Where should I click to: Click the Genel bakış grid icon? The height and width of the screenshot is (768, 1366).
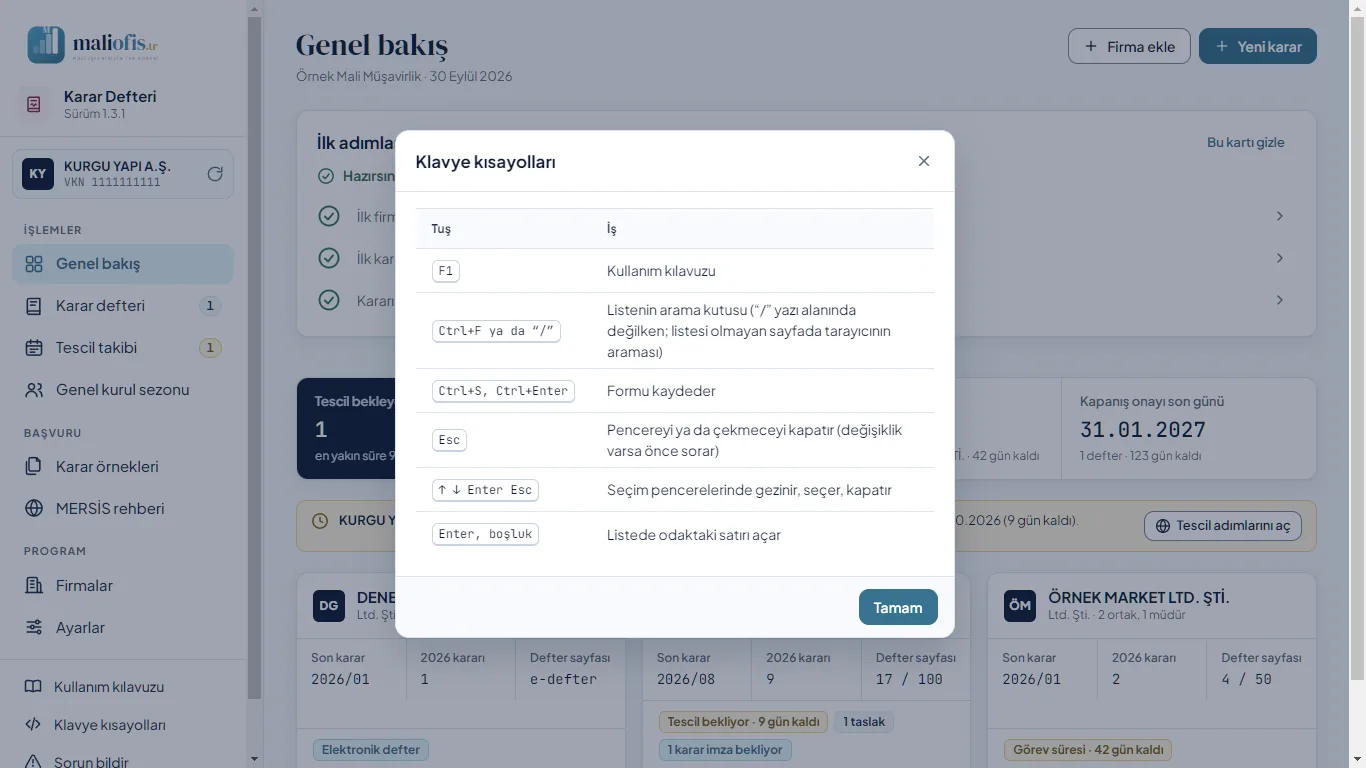tap(34, 264)
